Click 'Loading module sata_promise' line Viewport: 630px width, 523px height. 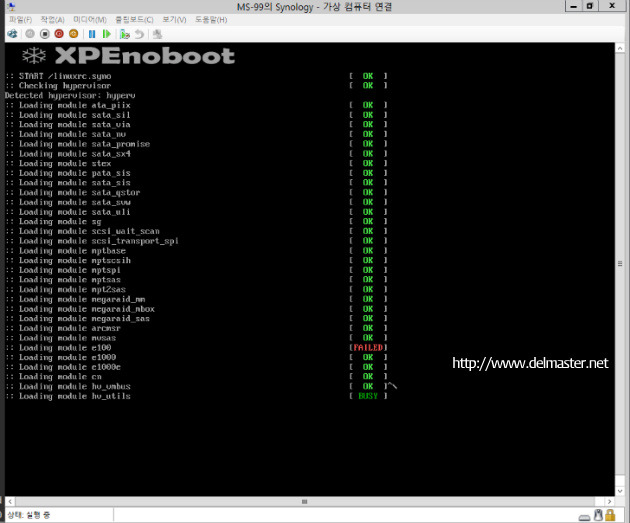tap(78, 144)
